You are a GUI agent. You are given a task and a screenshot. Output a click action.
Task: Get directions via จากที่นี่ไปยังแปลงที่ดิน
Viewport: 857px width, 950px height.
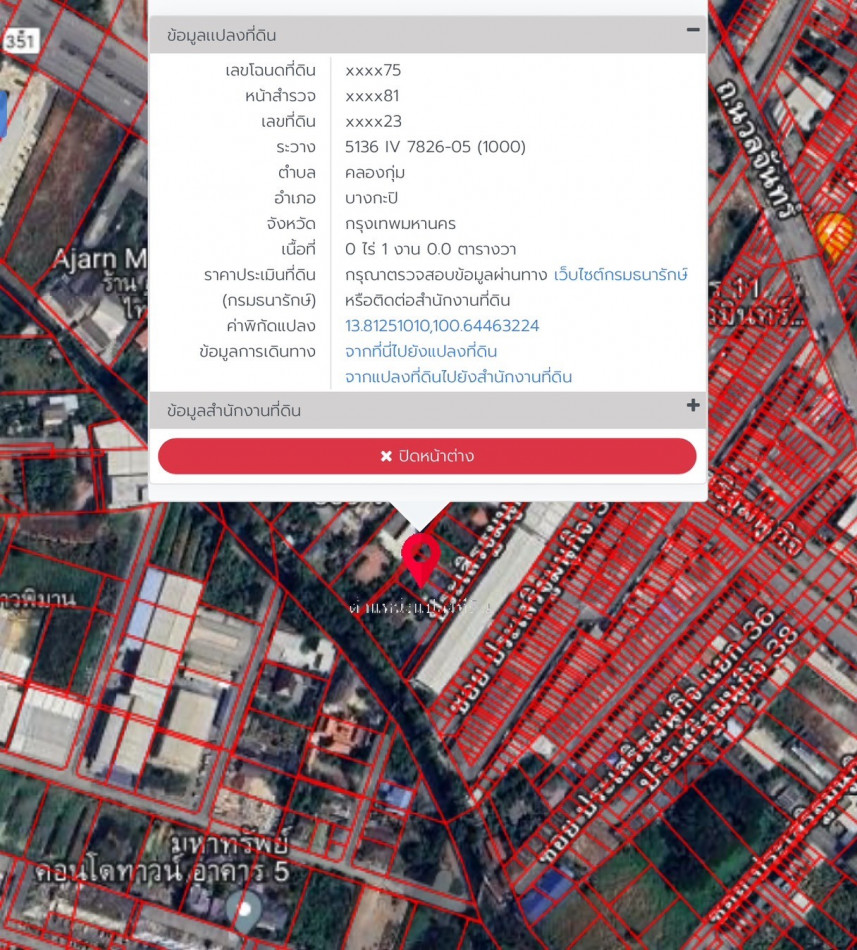pyautogui.click(x=421, y=352)
